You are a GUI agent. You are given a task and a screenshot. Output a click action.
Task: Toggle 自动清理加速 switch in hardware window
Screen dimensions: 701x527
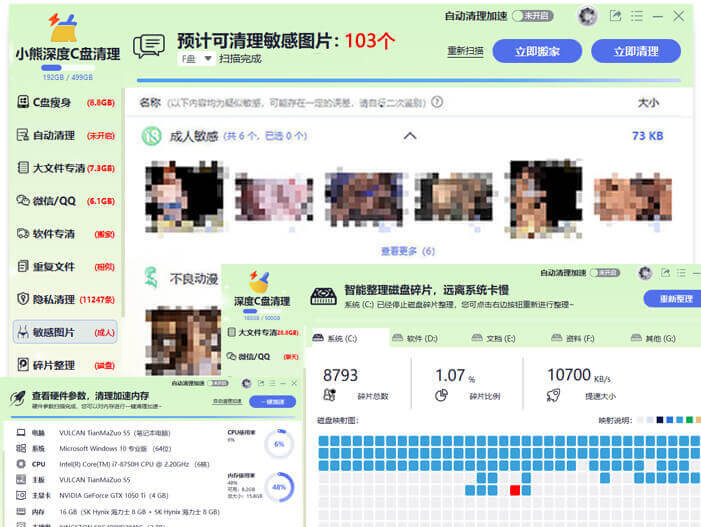[218, 383]
